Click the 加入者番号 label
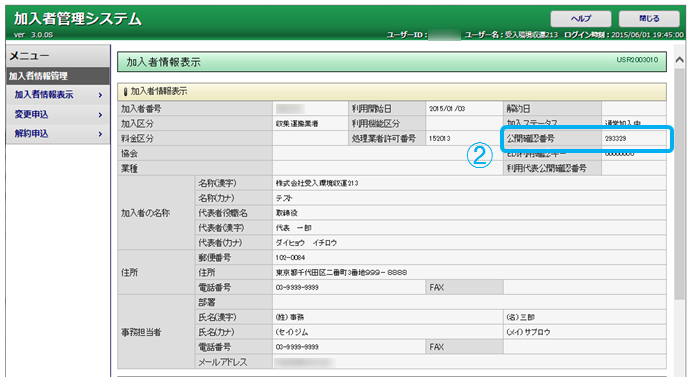The width and height of the screenshot is (692, 384). (x=141, y=109)
